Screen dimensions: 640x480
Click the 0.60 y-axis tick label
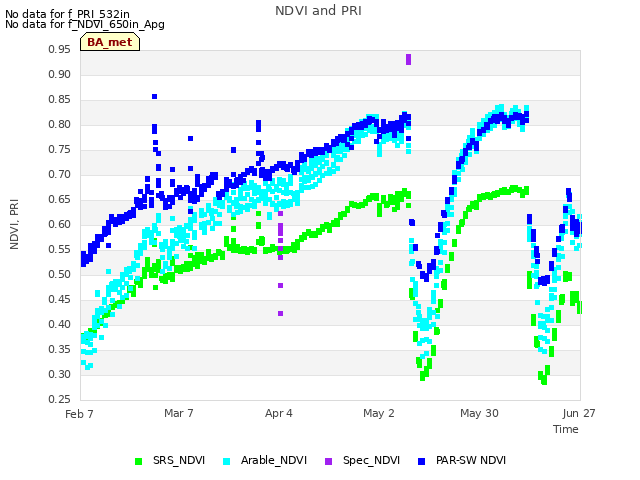(60, 224)
